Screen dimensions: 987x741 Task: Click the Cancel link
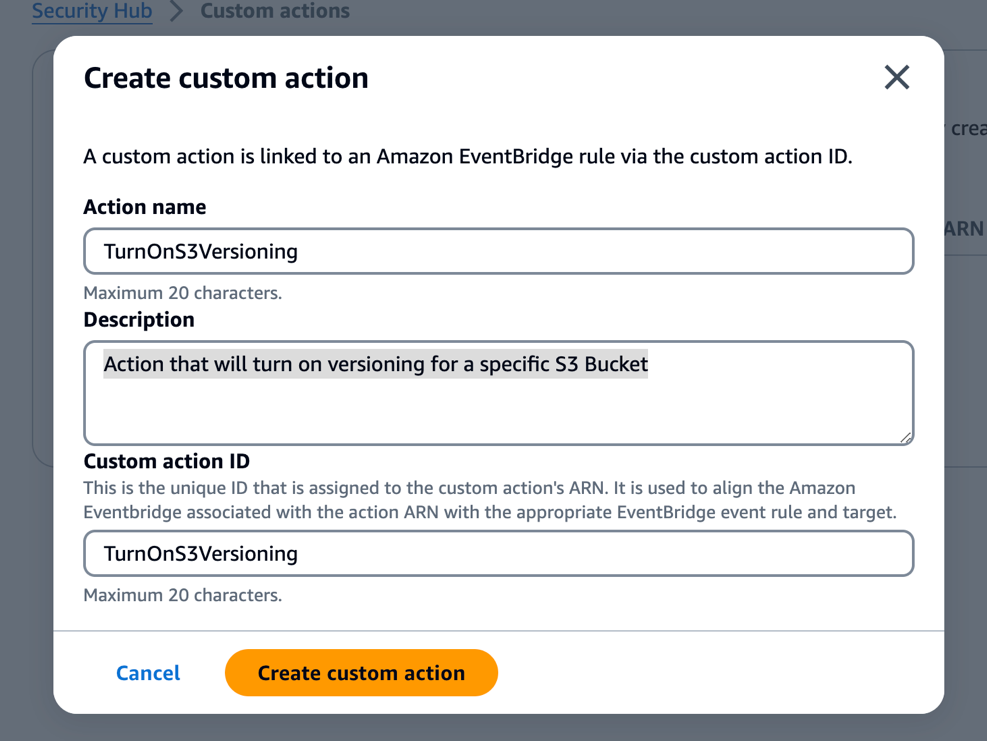tap(147, 673)
